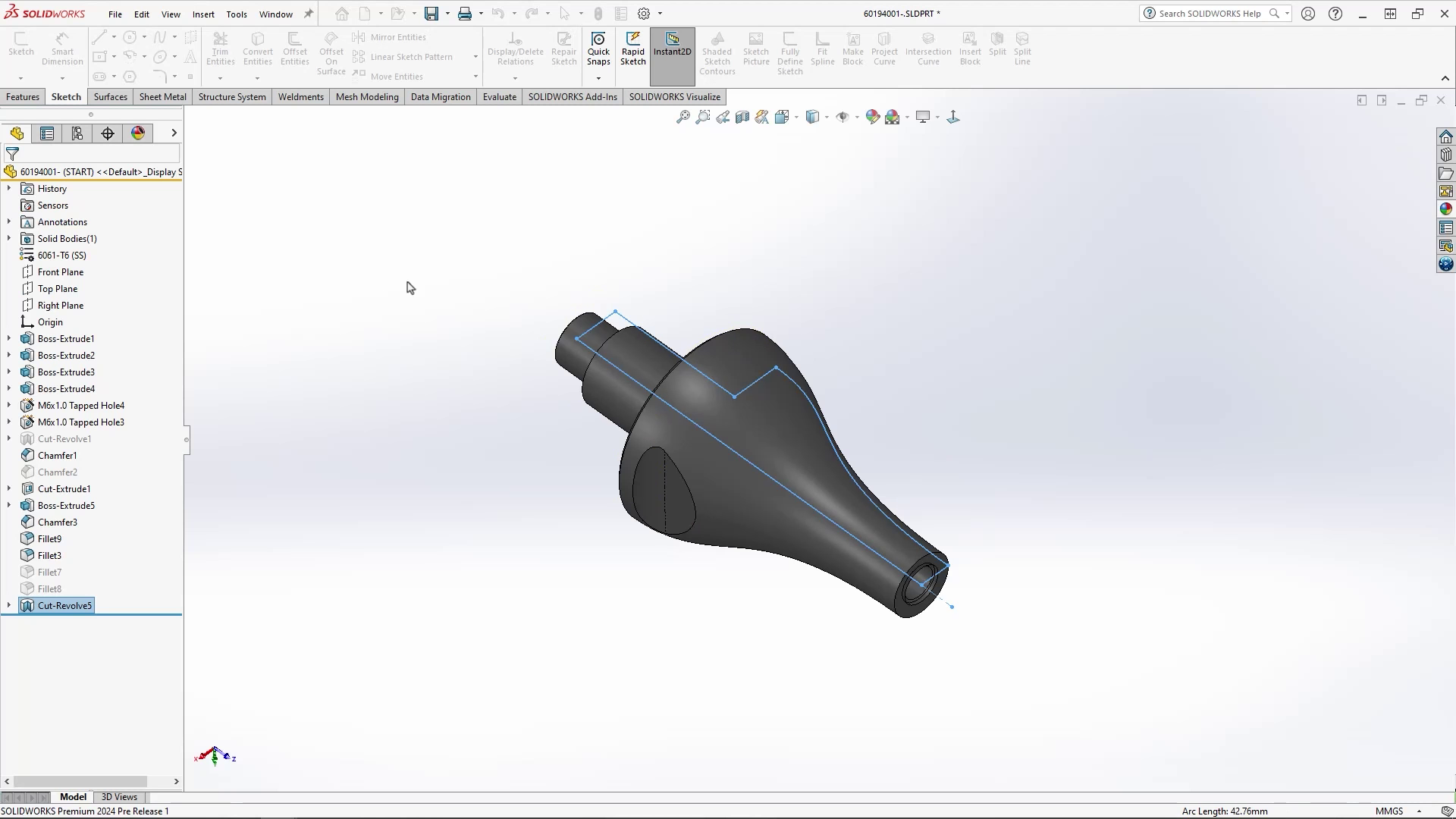Screen dimensions: 1456x819
Task: Select the Section View tool
Action: (x=742, y=117)
